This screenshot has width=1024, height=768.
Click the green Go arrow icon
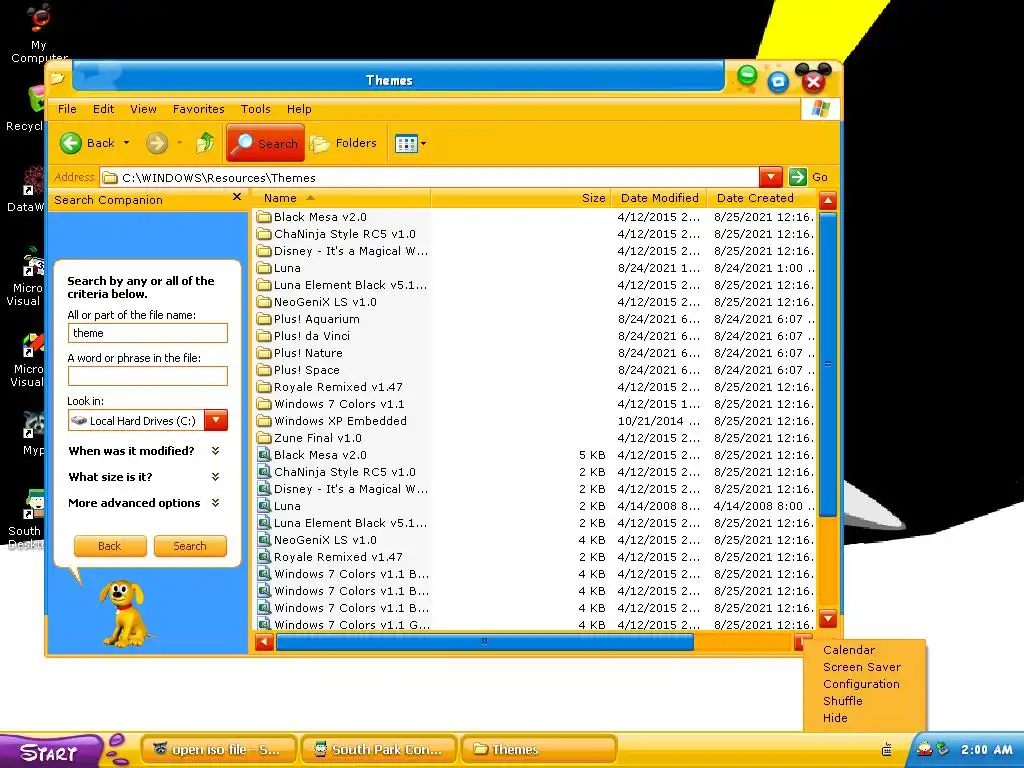pyautogui.click(x=797, y=177)
